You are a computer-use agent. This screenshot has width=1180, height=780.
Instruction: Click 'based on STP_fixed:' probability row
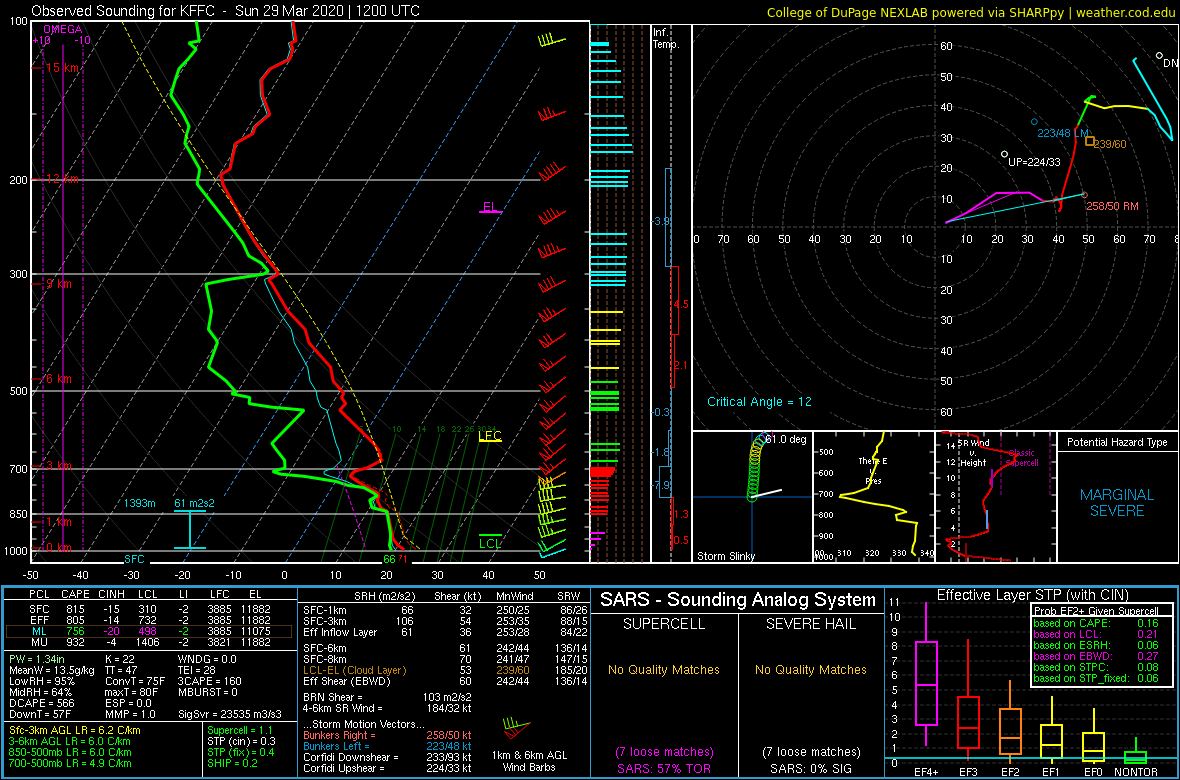click(x=1096, y=676)
